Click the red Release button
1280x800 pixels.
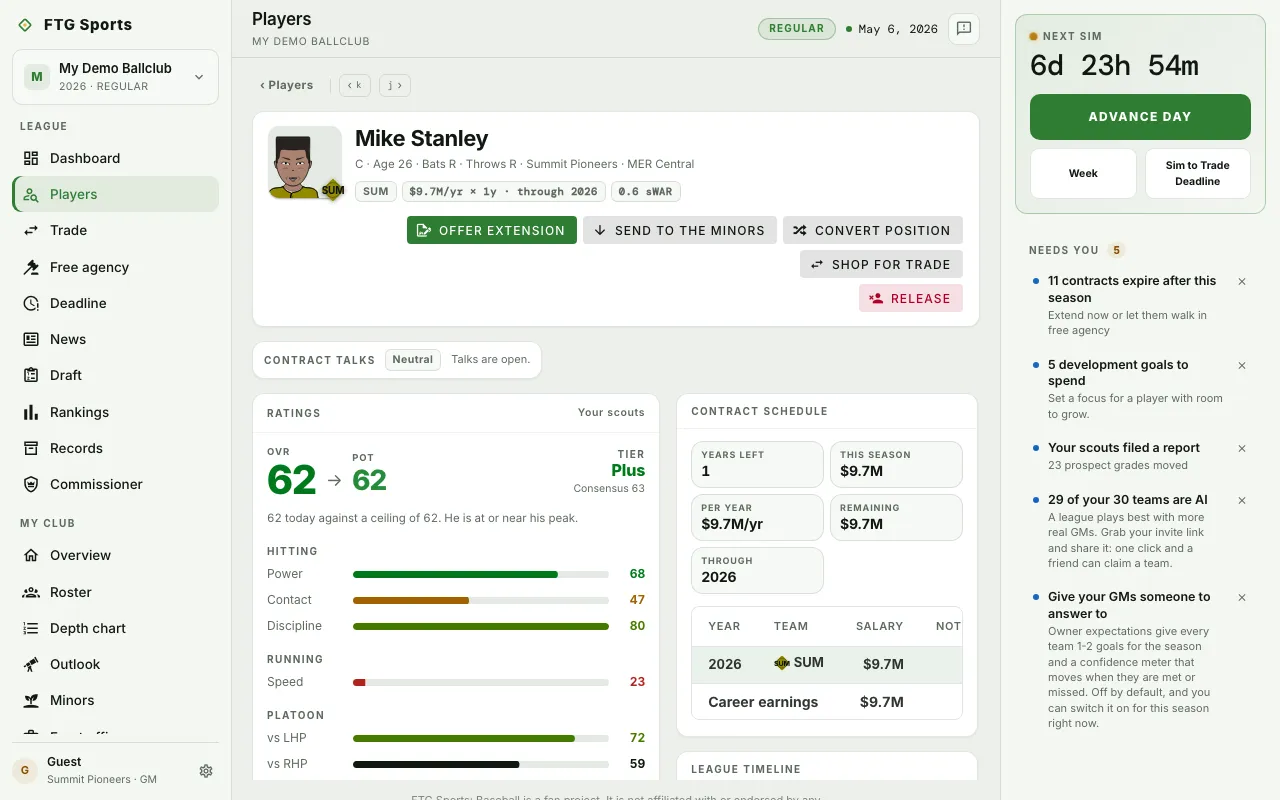(x=911, y=298)
